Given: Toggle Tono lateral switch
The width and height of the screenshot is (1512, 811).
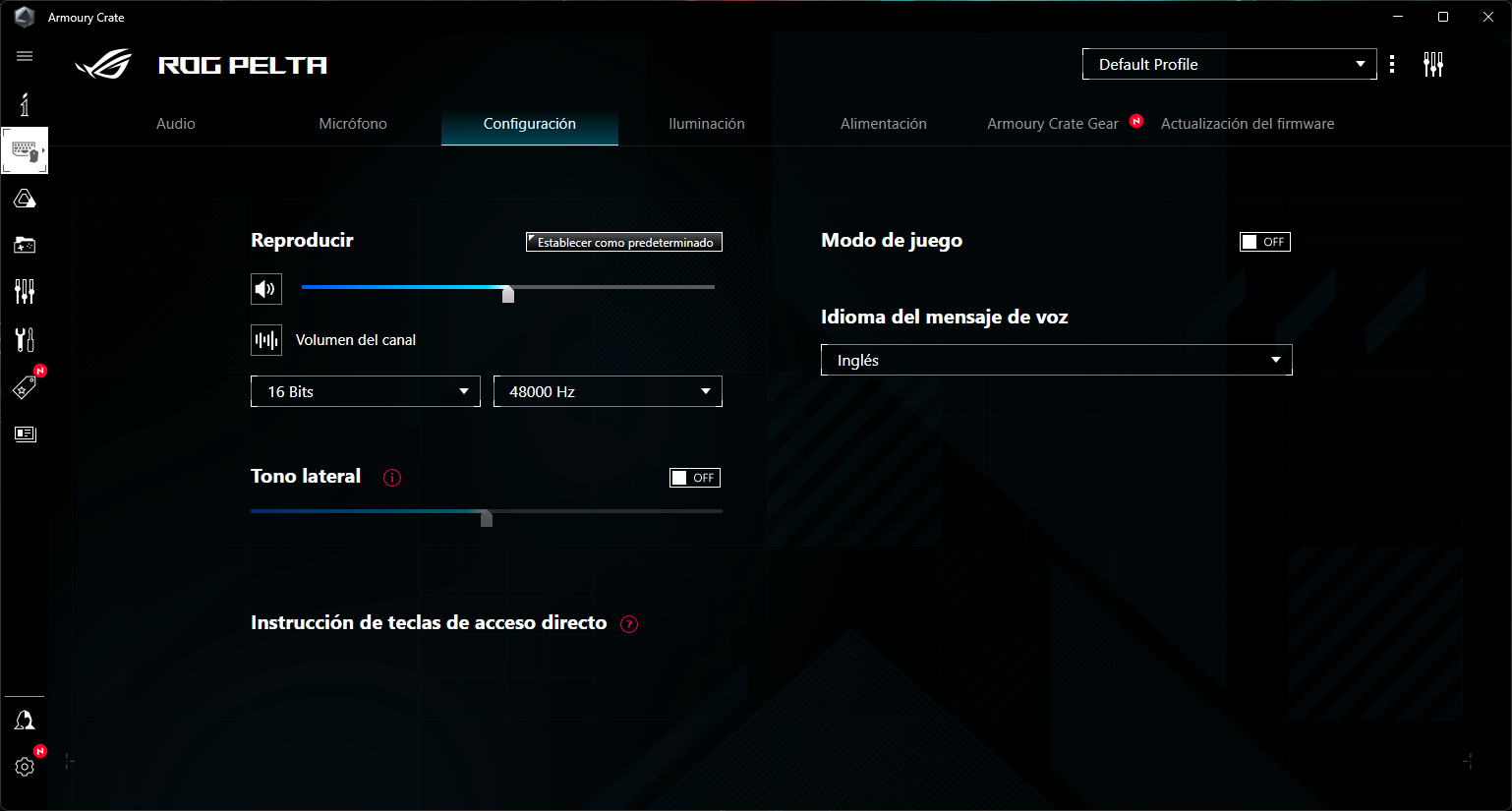Looking at the screenshot, I should (695, 478).
